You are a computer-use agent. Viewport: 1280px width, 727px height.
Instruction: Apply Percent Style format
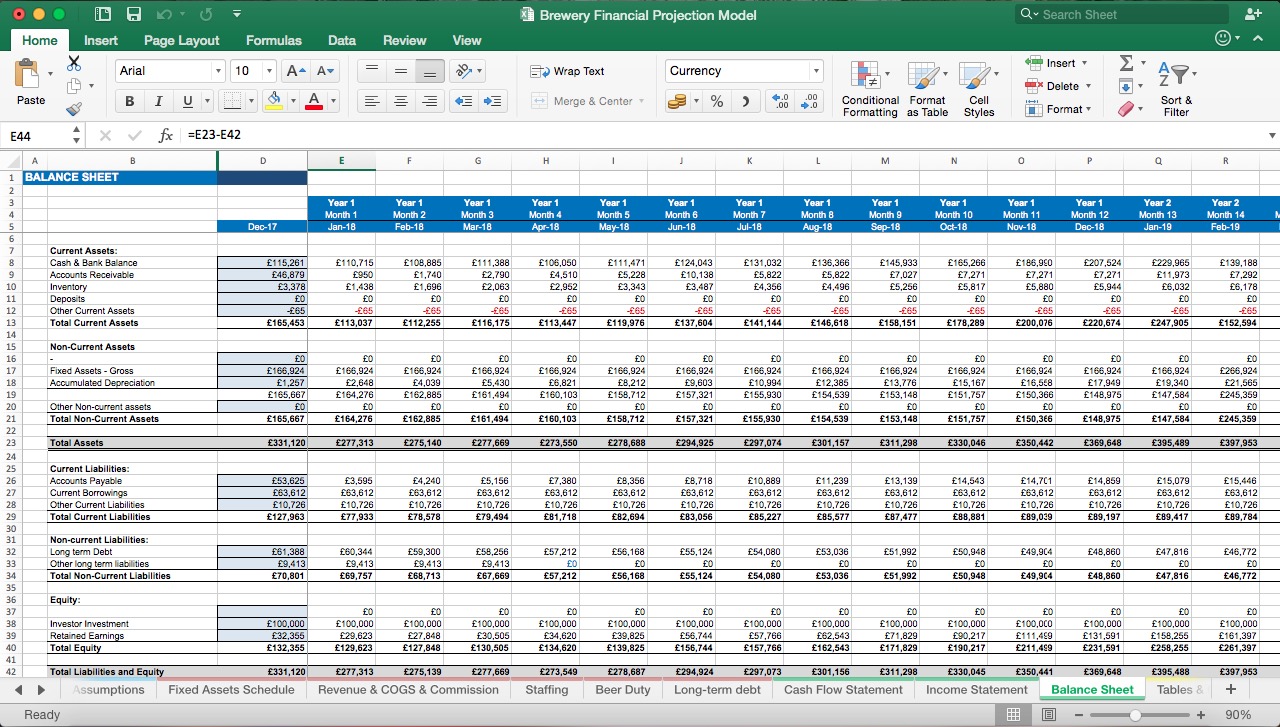point(717,101)
